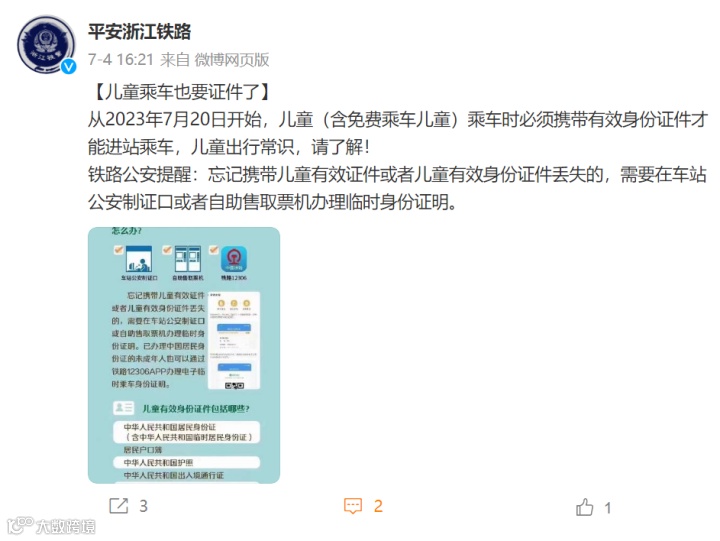Click the 中华人民共和国护照 list item
The width and height of the screenshot is (720, 541).
tap(186, 462)
